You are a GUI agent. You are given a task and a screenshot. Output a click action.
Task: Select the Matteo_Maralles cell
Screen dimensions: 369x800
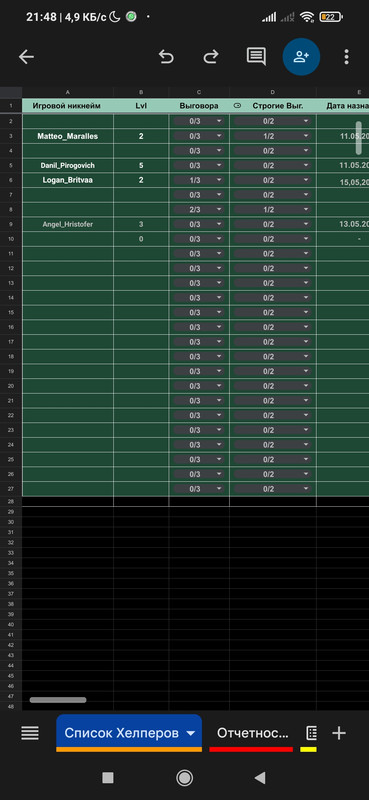click(x=68, y=136)
